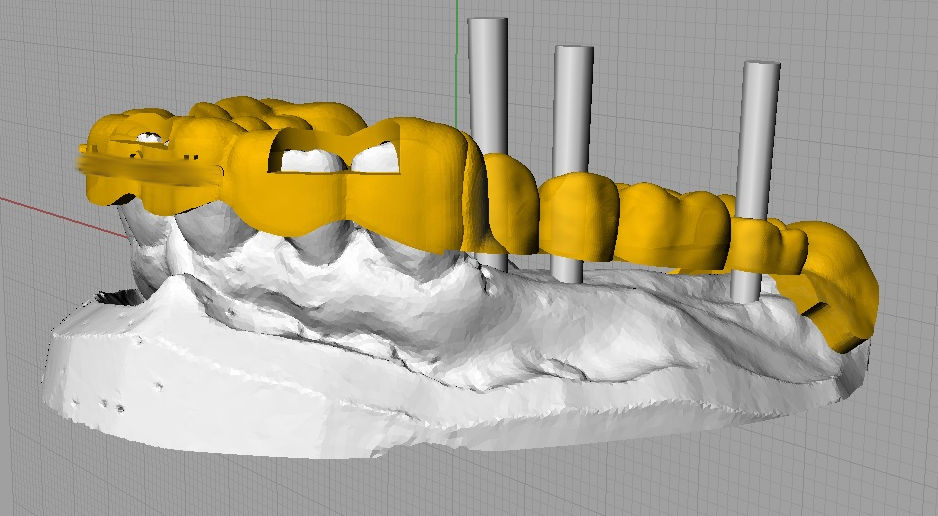Click empty grid background at top left

[150, 50]
